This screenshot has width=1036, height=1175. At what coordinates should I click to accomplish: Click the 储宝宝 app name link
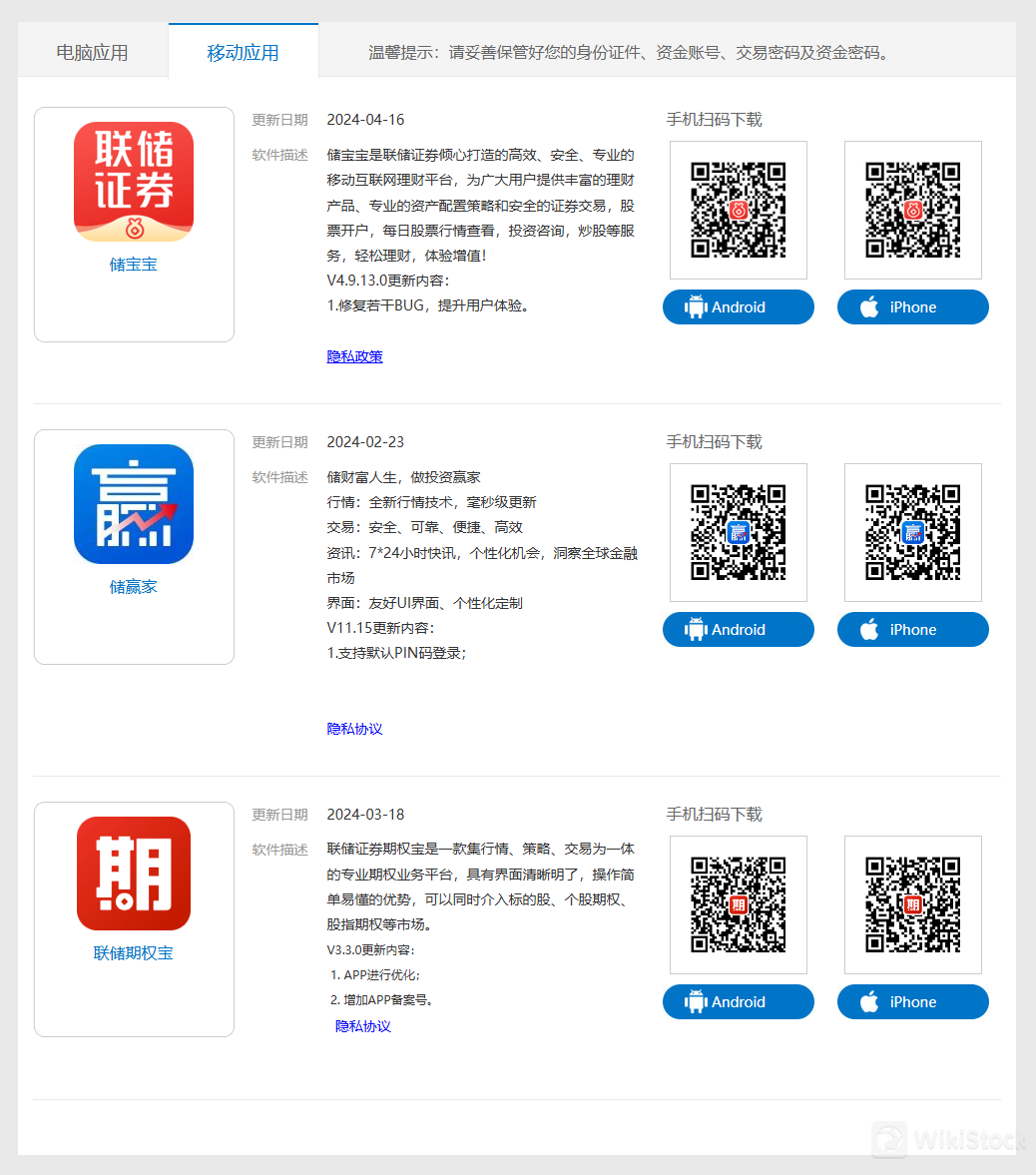(x=134, y=265)
